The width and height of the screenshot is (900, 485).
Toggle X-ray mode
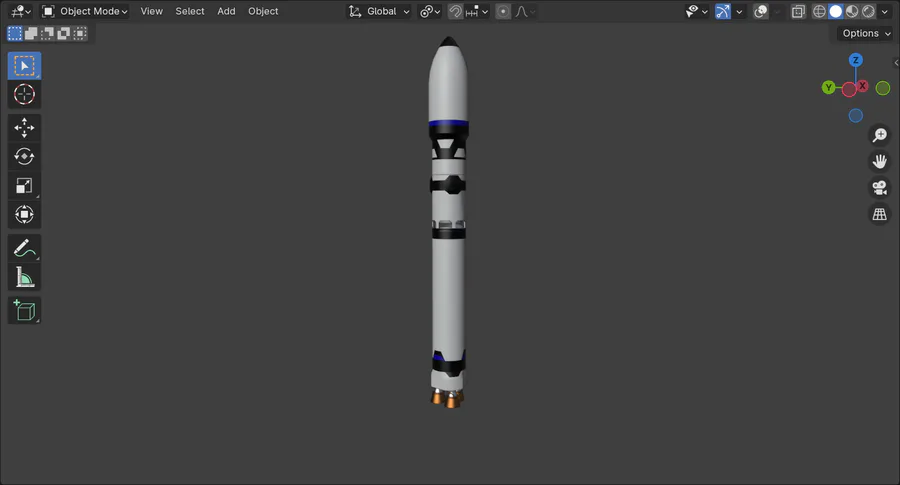798,11
